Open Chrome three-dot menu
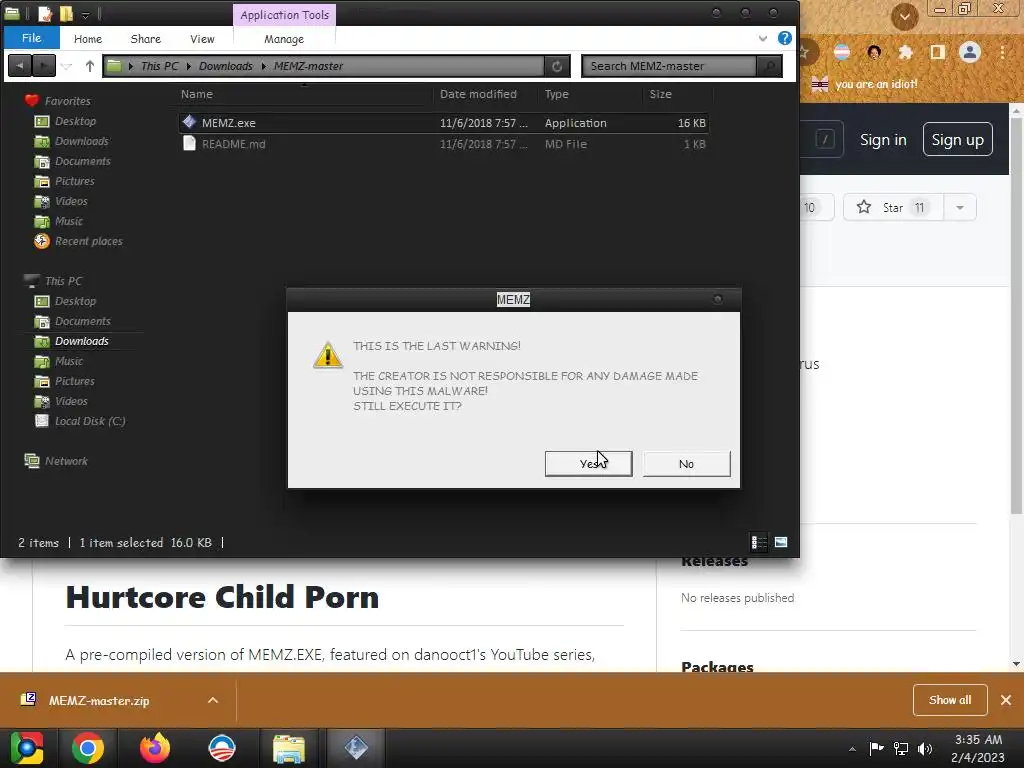The image size is (1024, 768). (x=1002, y=52)
